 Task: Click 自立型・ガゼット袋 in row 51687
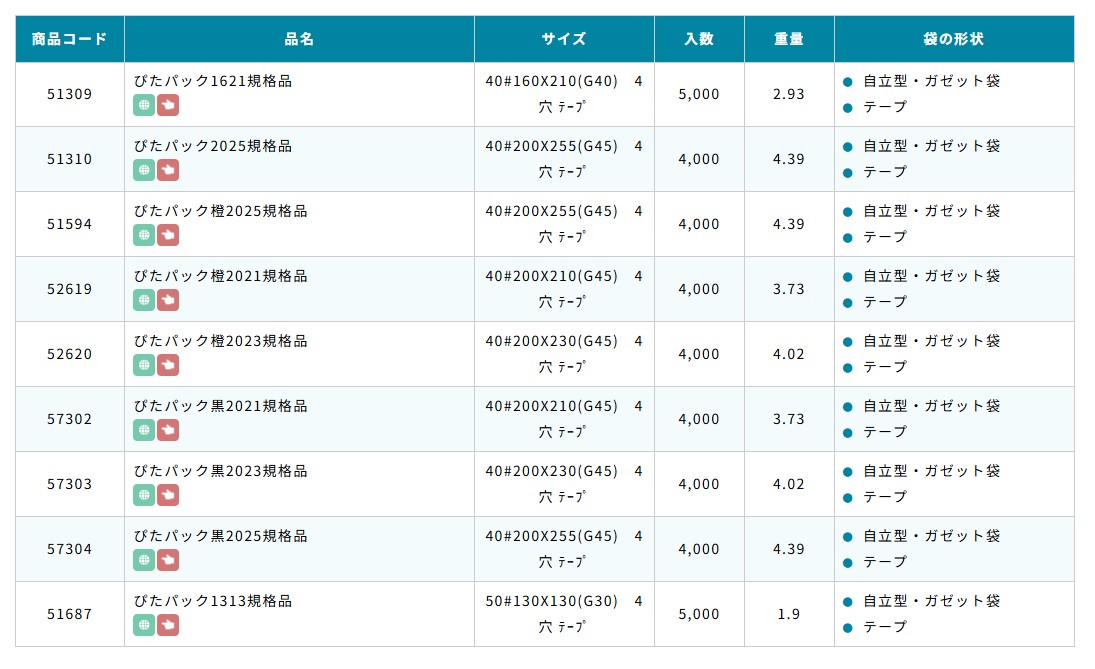click(x=931, y=601)
